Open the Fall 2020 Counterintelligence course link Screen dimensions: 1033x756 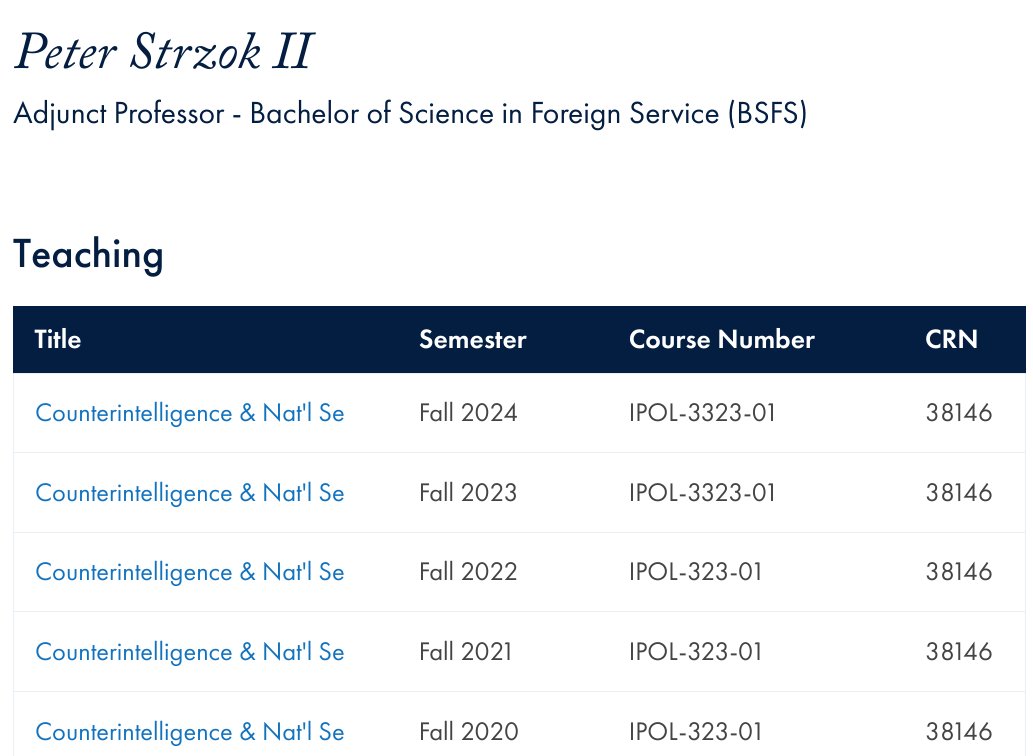pyautogui.click(x=190, y=732)
